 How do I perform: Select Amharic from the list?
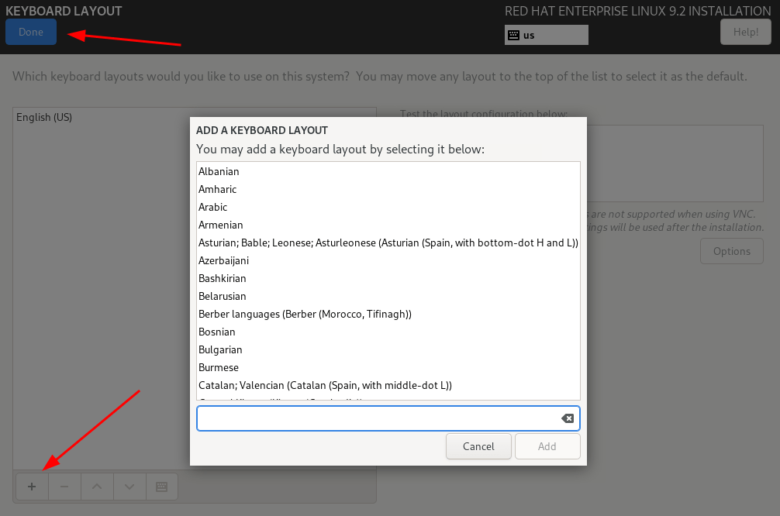pyautogui.click(x=388, y=190)
